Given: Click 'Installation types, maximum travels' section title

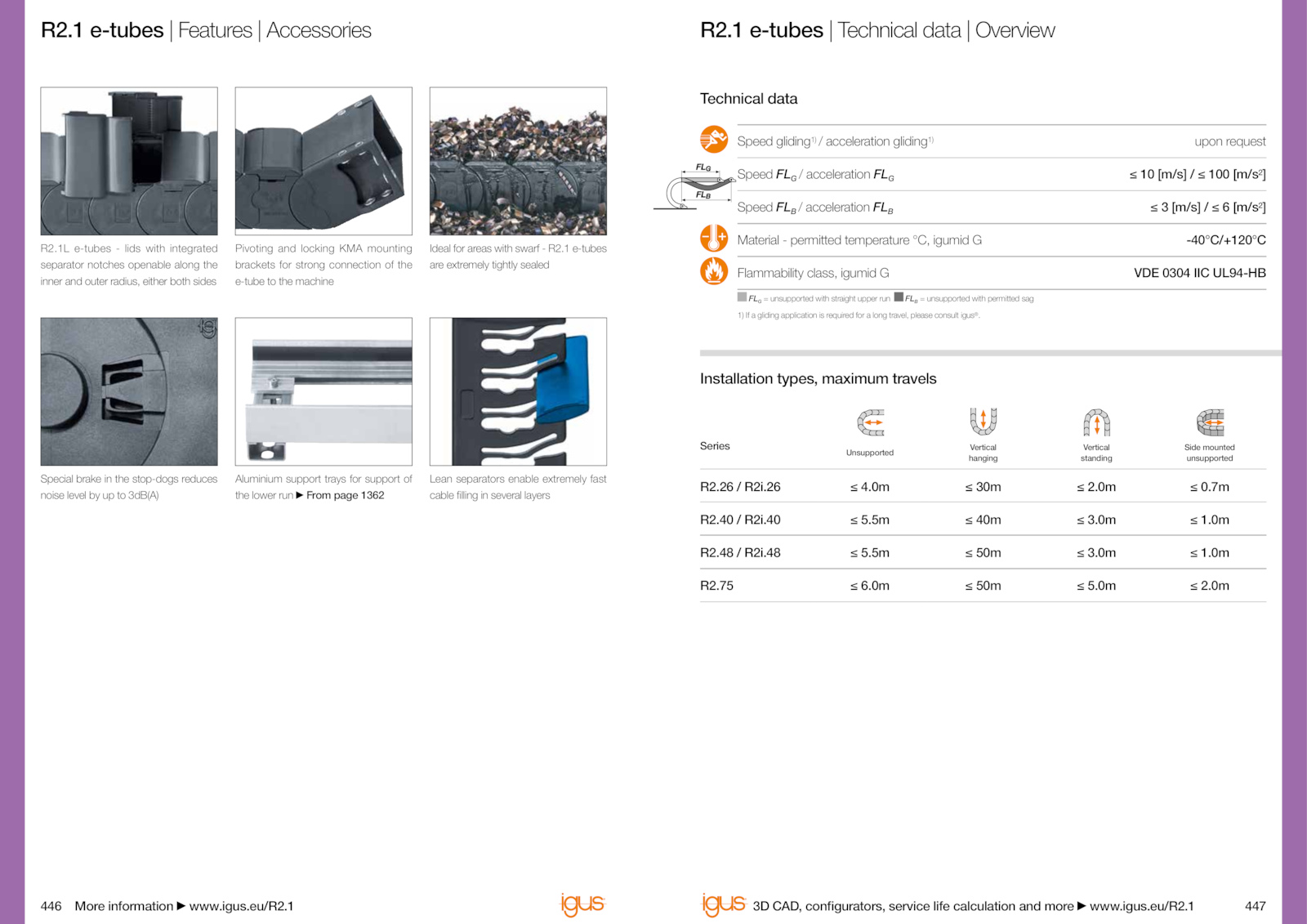Looking at the screenshot, I should click(x=818, y=379).
